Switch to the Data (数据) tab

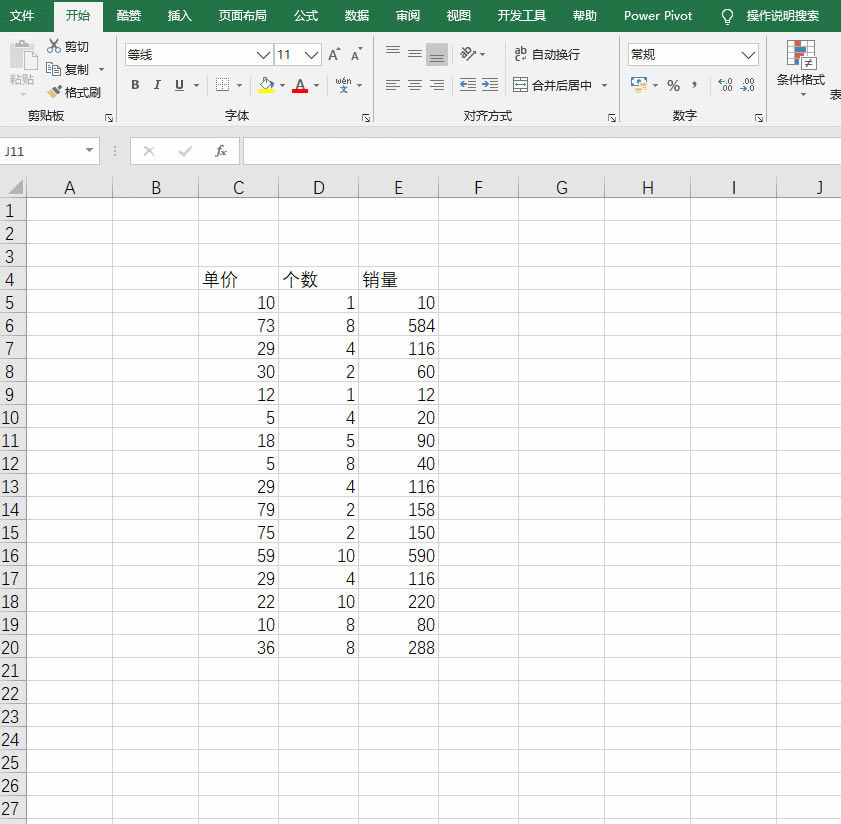[x=357, y=16]
